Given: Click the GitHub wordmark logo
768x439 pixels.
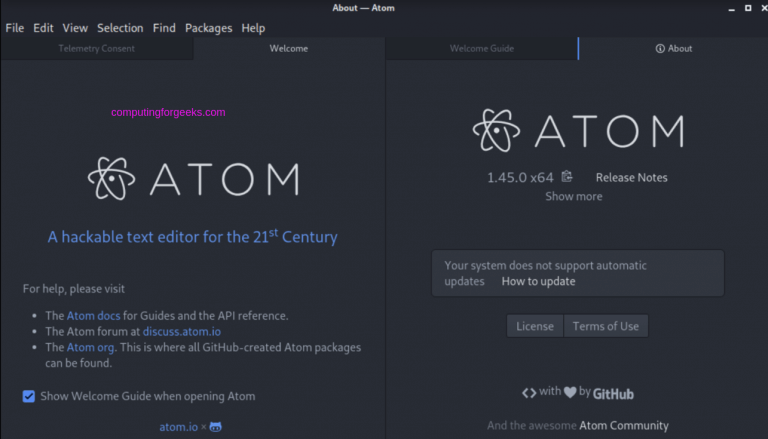Looking at the screenshot, I should point(613,394).
